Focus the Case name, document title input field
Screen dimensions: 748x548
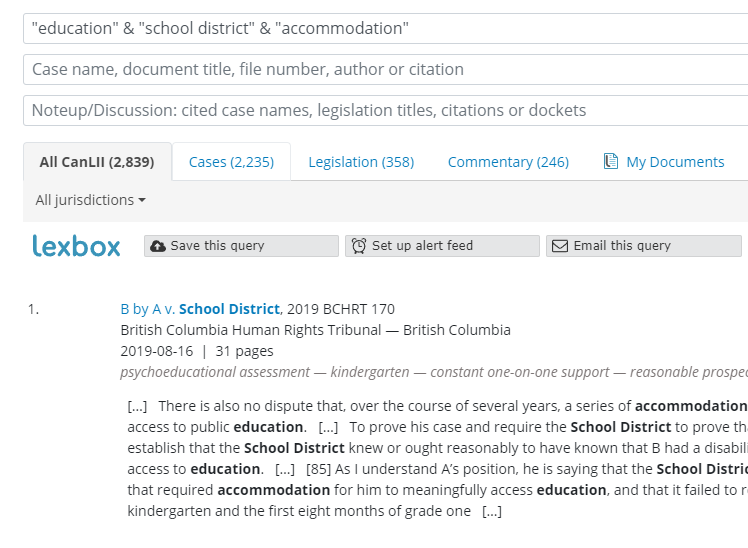(385, 70)
